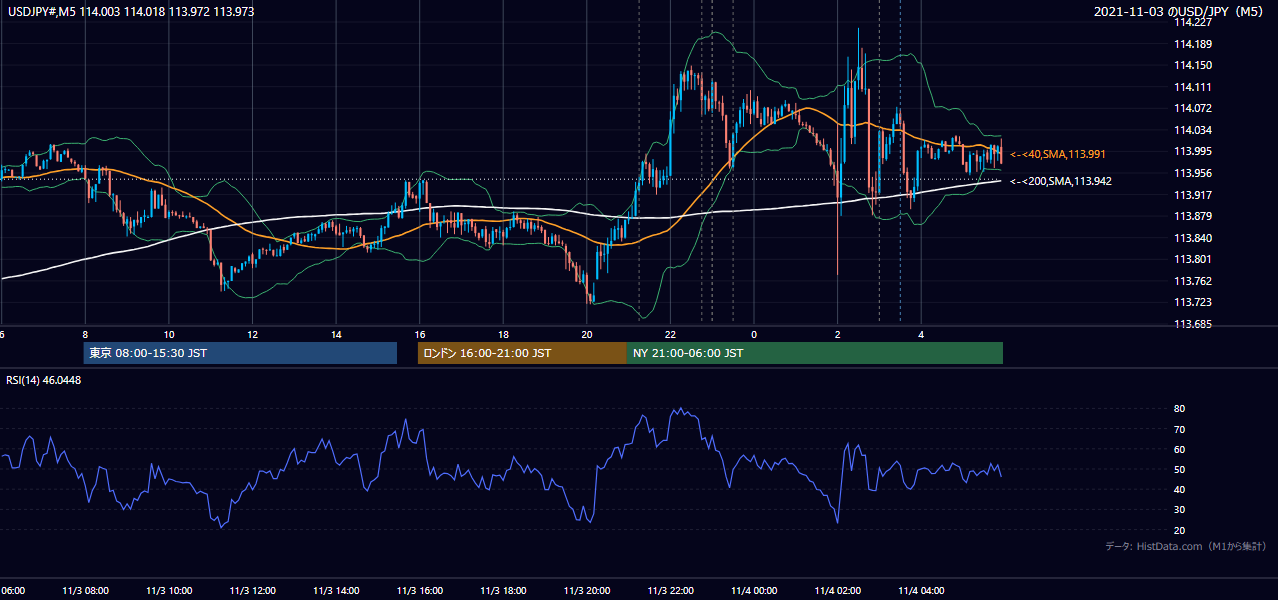
Task: Click the 11/3 18:00 time axis label
Action: pyautogui.click(x=503, y=591)
